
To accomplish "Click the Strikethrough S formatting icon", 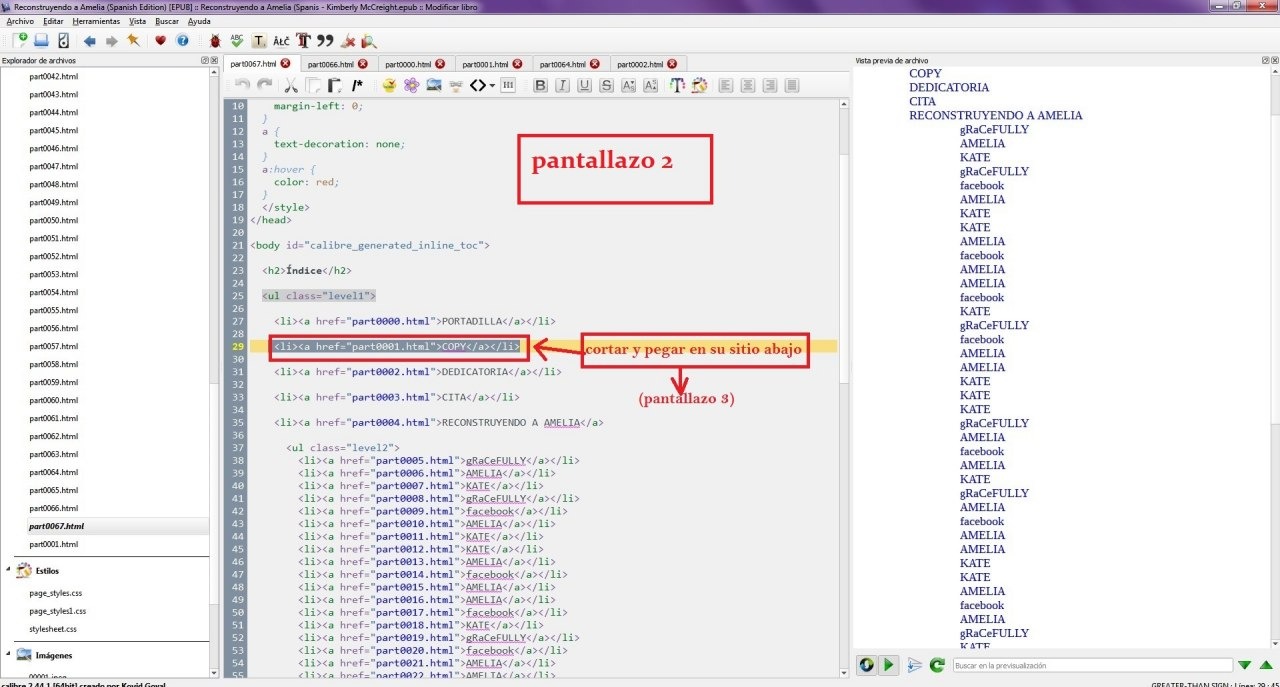I will 607,85.
